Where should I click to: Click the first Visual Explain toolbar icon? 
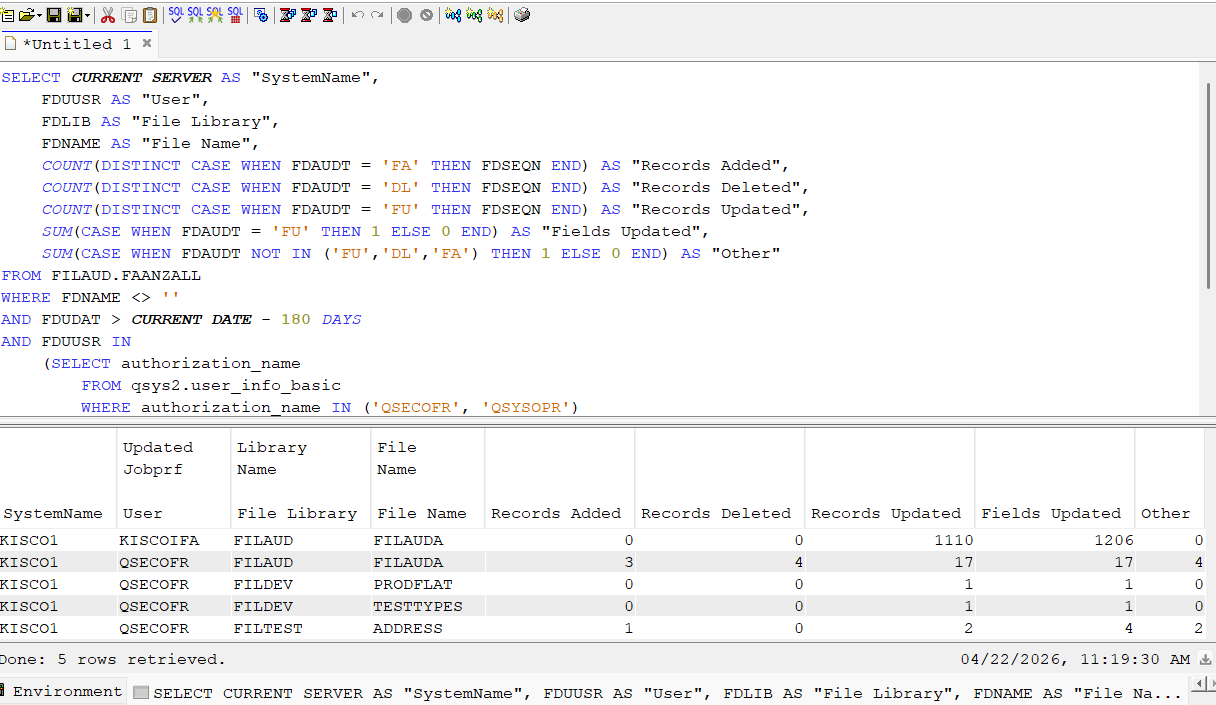453,15
